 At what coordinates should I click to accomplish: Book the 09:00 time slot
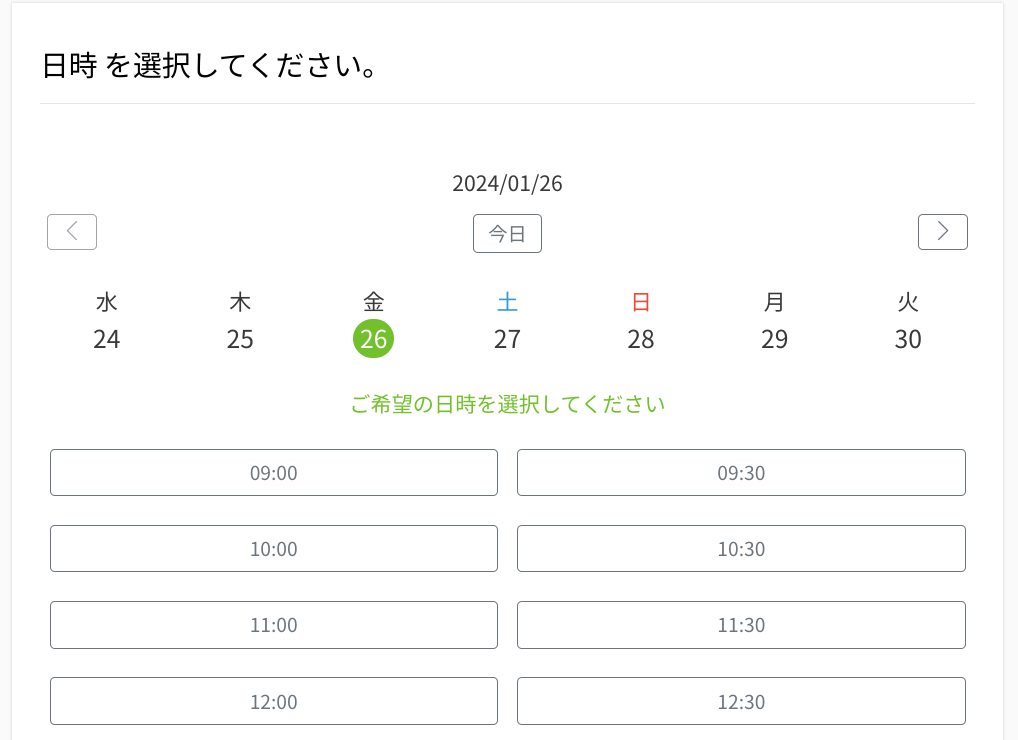point(273,472)
